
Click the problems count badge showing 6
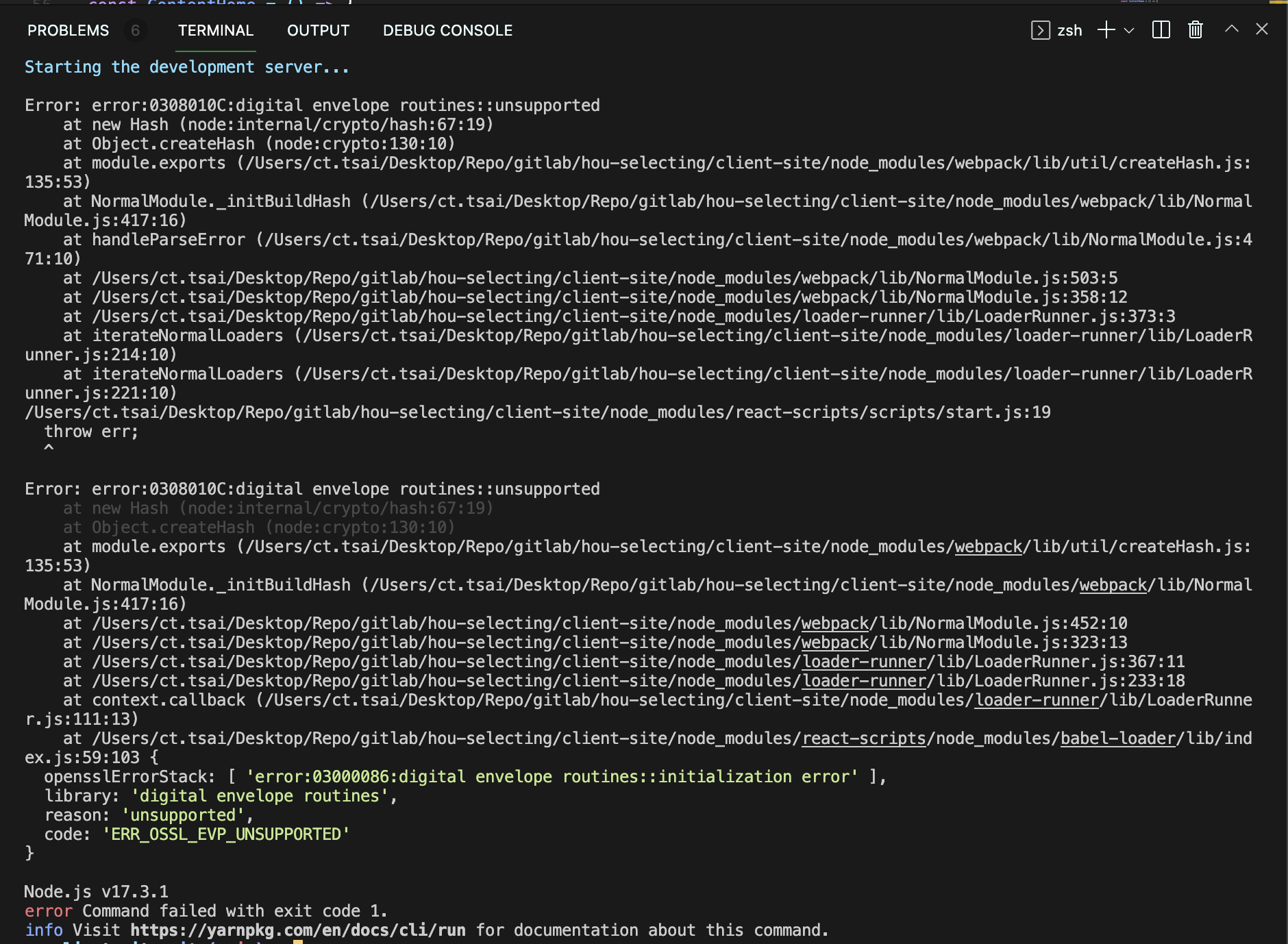(x=136, y=30)
